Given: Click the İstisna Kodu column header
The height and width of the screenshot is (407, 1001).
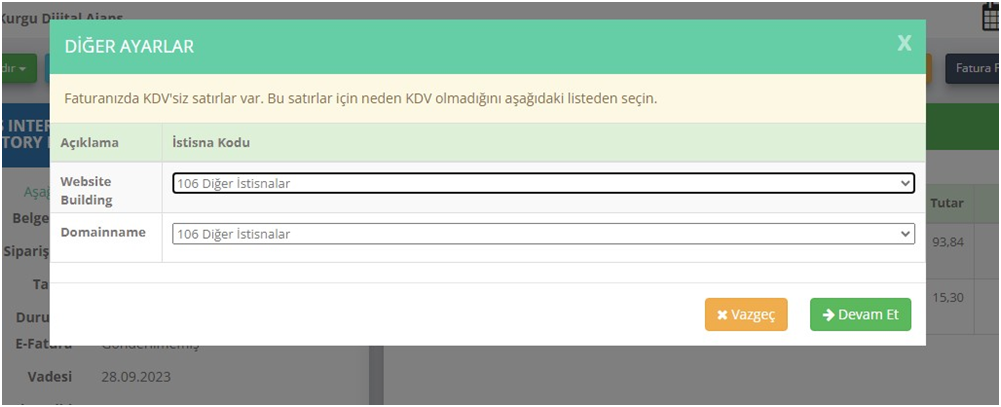Looking at the screenshot, I should coord(211,143).
